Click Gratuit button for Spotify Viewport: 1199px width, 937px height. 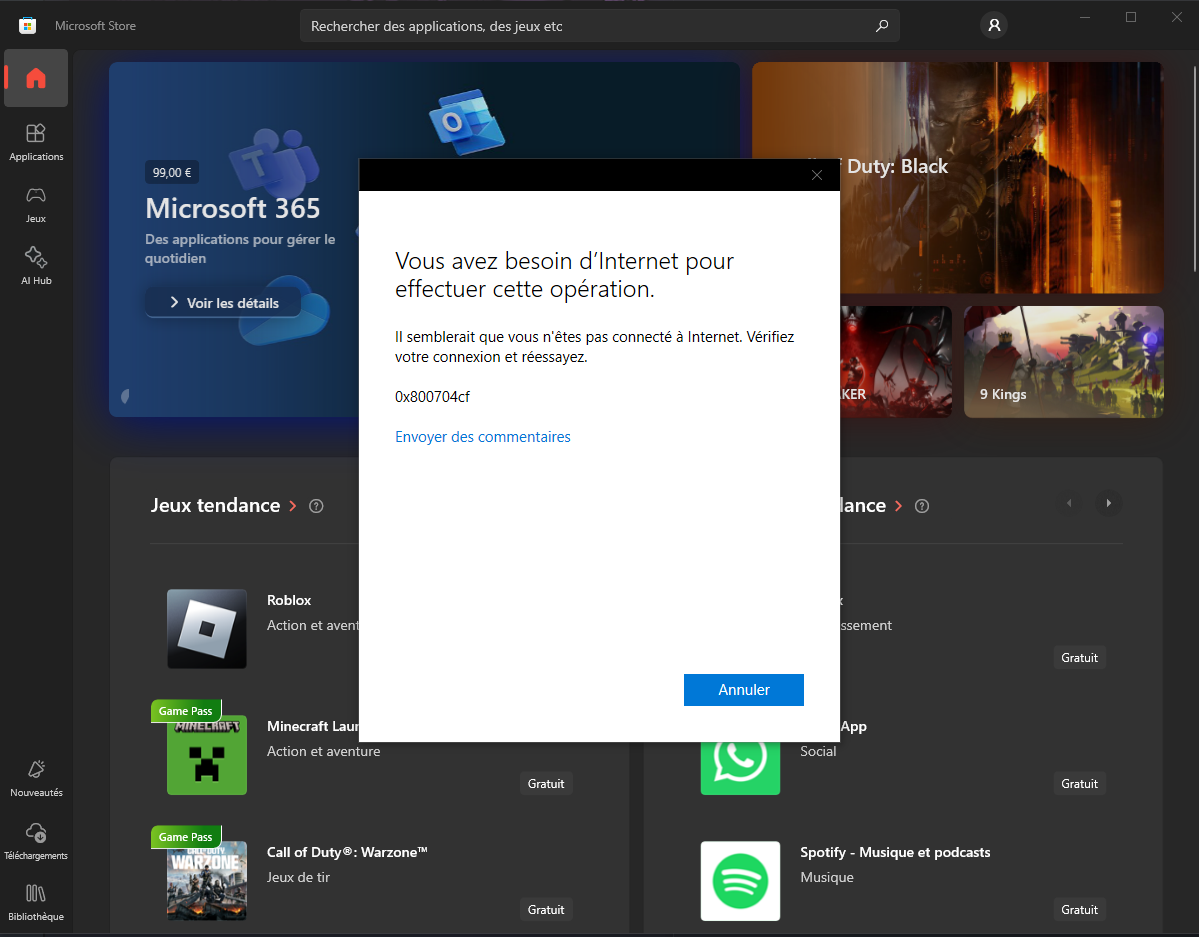[1079, 909]
